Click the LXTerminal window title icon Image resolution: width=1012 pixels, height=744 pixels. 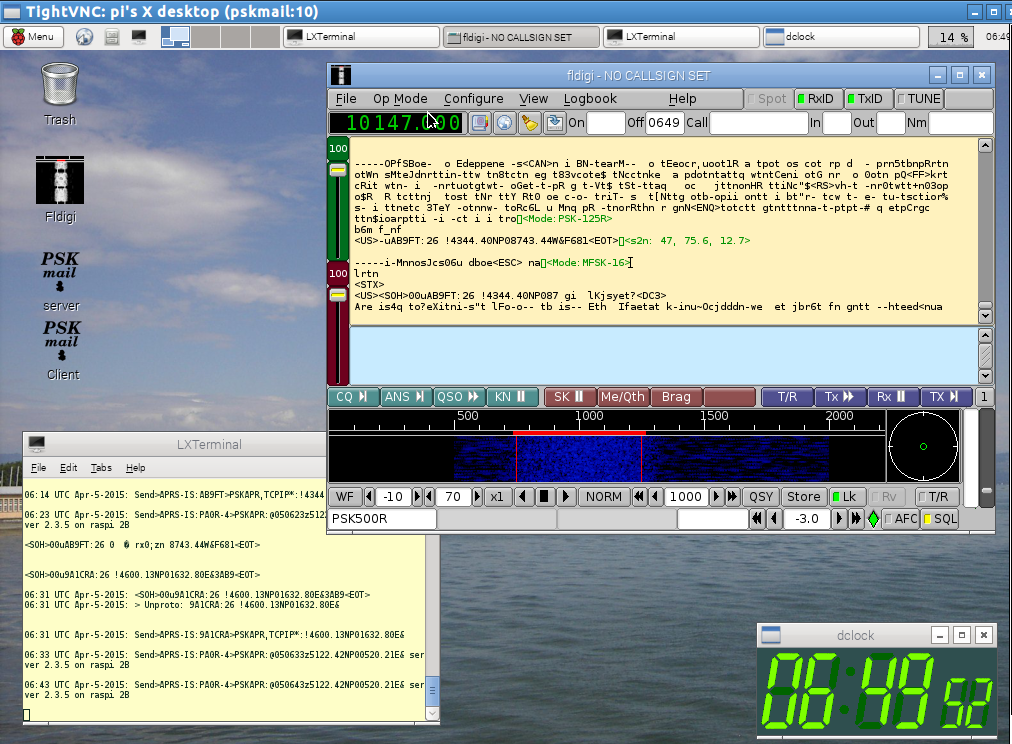[37, 444]
